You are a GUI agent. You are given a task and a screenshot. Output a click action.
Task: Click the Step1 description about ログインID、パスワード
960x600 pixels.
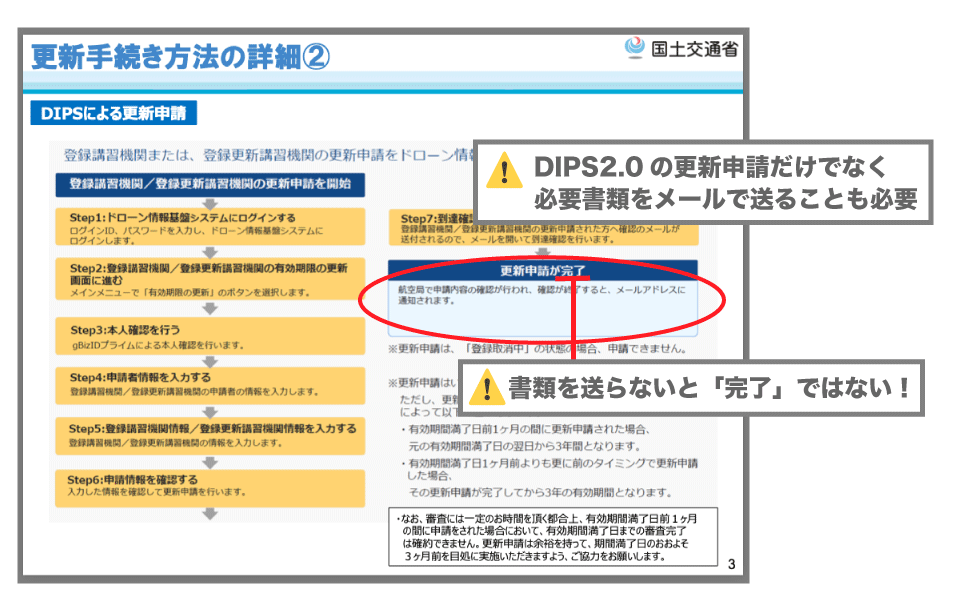point(196,235)
